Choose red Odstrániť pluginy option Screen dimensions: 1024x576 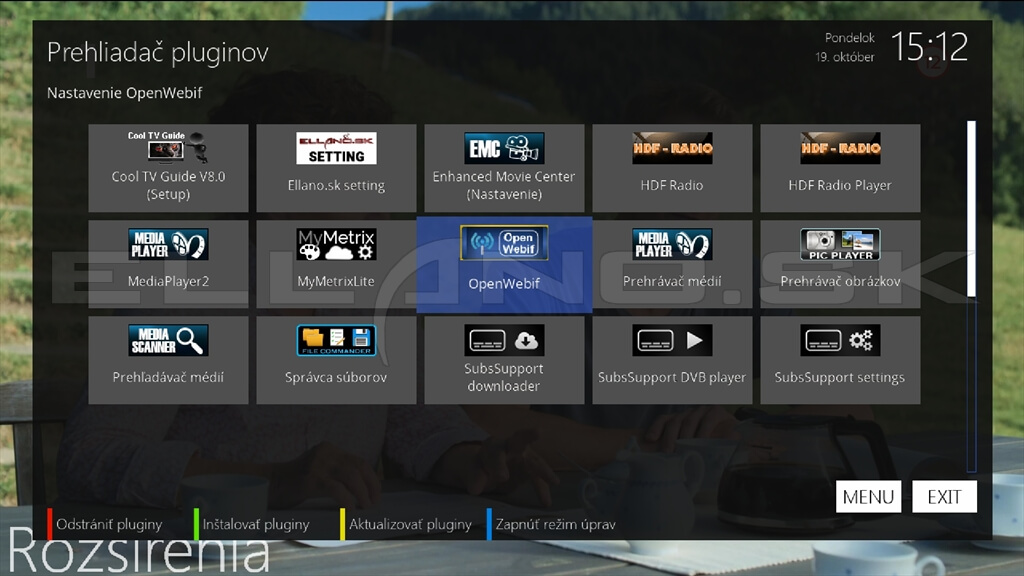pyautogui.click(x=104, y=524)
